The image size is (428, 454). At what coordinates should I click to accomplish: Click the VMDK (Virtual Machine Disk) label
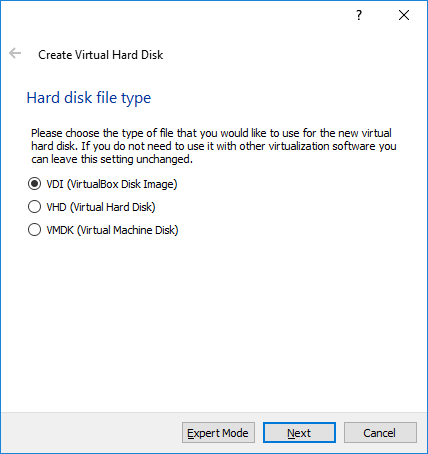click(x=112, y=230)
